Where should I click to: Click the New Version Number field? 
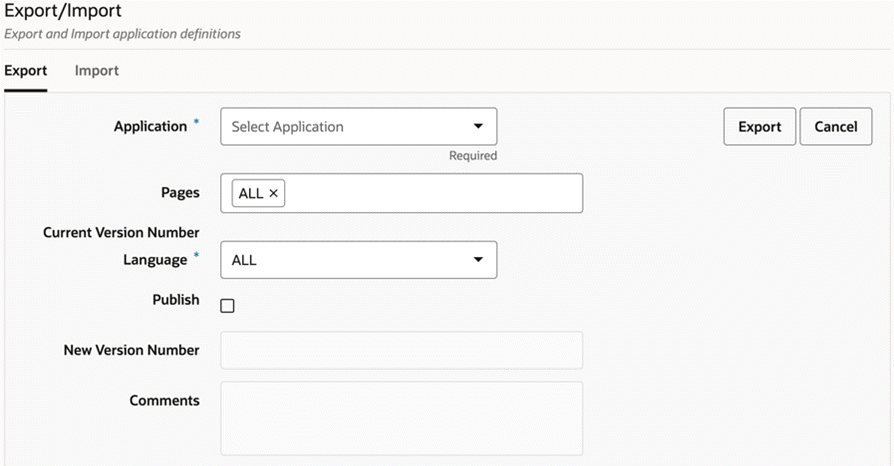[x=401, y=351]
